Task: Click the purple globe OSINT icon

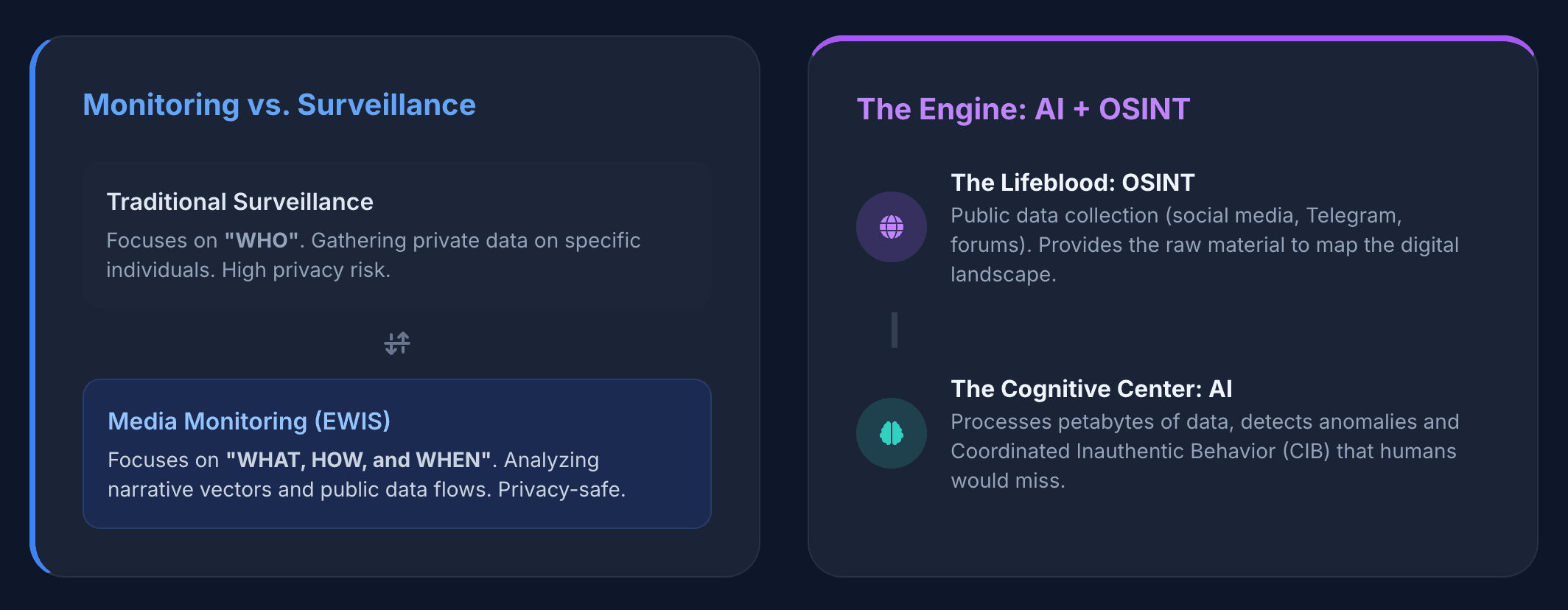Action: pos(891,227)
